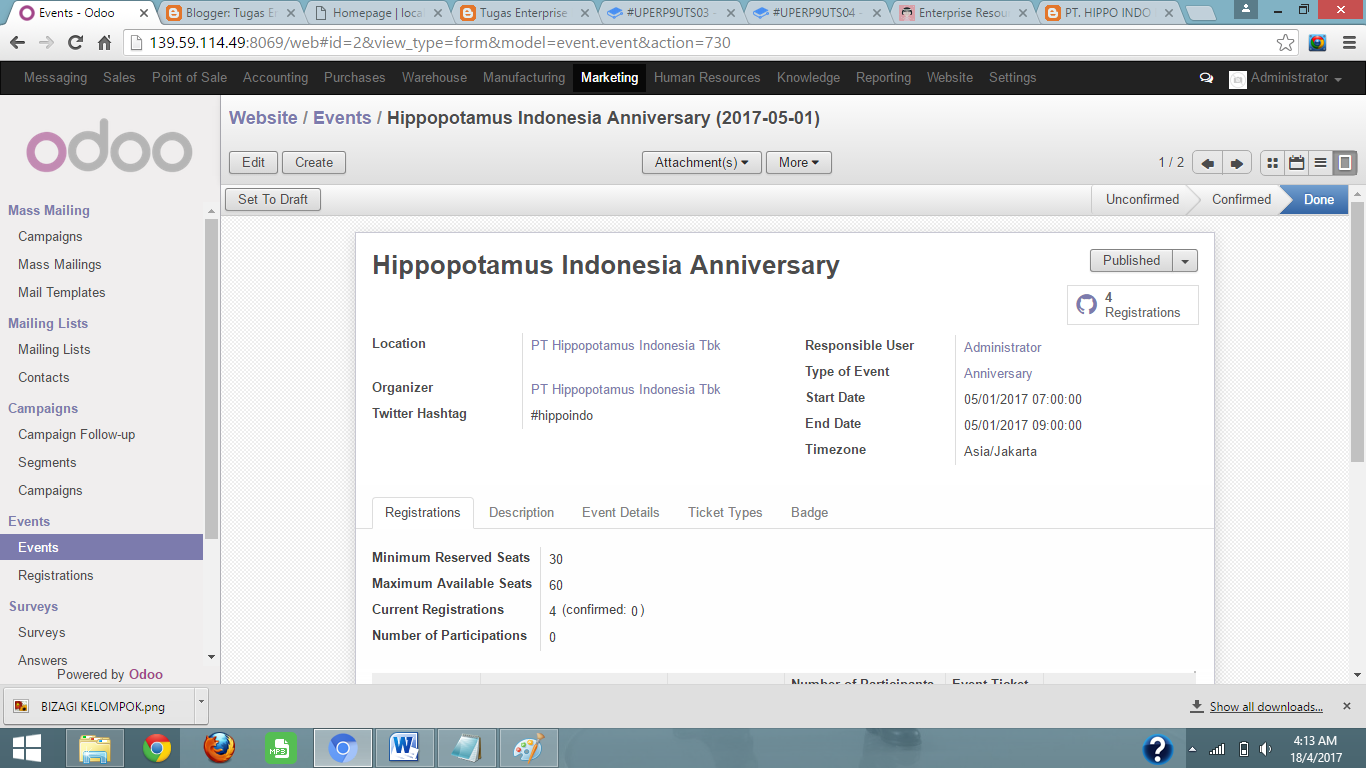Open the Events breadcrumb link
1366x768 pixels.
[342, 118]
